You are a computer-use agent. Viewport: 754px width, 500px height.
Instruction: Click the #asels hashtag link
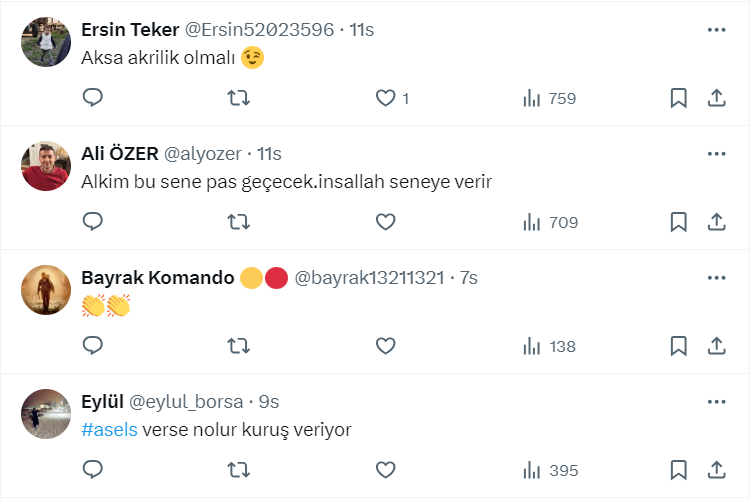click(110, 430)
